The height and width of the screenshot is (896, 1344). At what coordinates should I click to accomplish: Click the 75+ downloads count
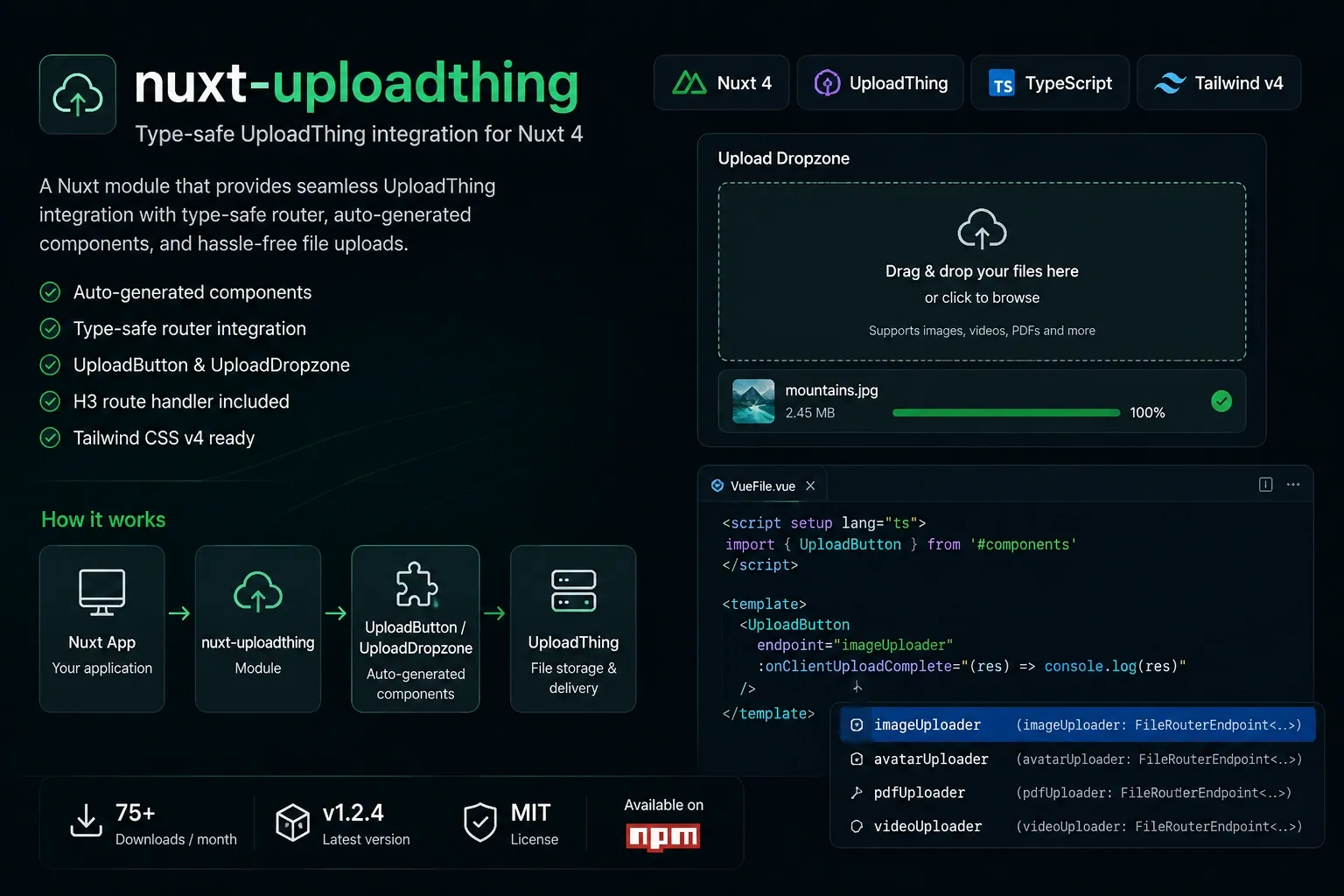pyautogui.click(x=136, y=813)
